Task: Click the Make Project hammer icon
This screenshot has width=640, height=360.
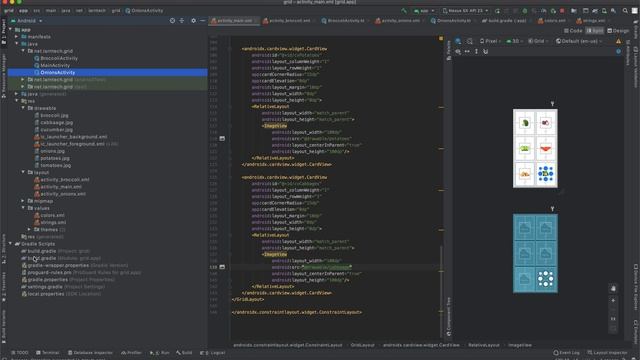Action: pos(404,11)
